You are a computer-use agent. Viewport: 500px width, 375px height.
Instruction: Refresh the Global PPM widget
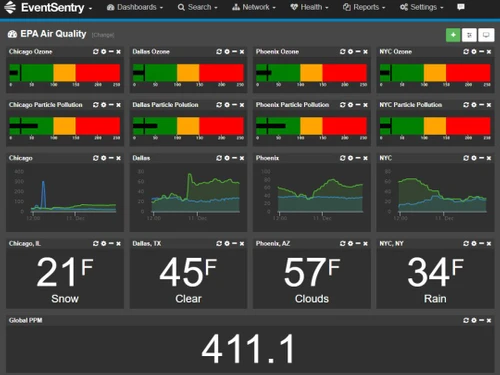[x=466, y=320]
